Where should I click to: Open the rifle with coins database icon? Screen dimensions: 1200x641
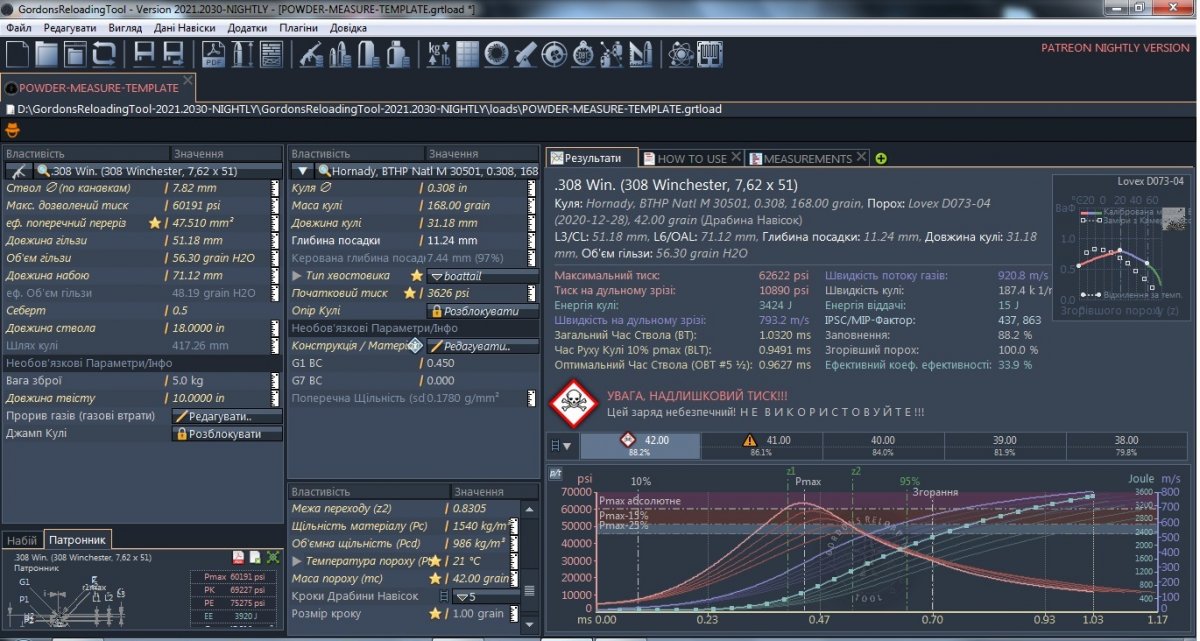pyautogui.click(x=311, y=53)
